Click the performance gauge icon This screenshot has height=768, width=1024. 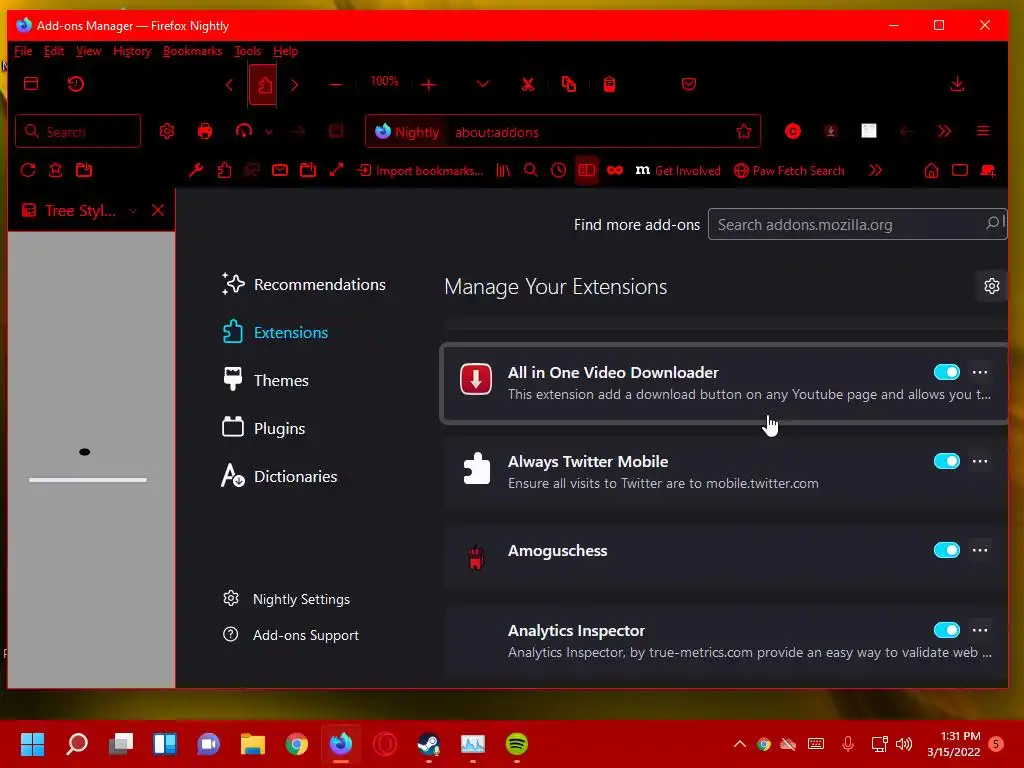pos(244,131)
